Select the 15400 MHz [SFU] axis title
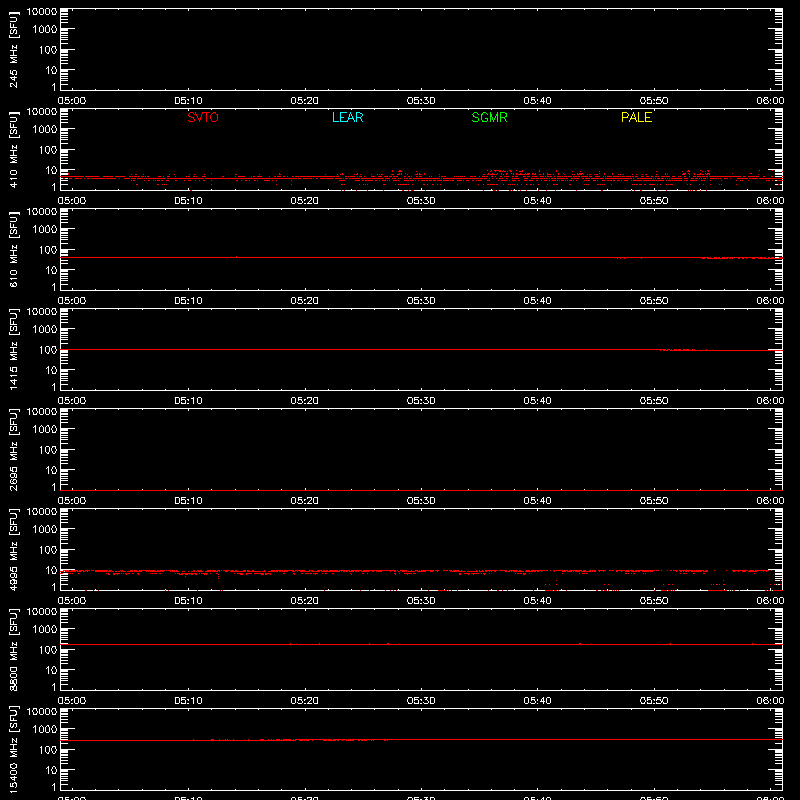Viewport: 800px width, 800px height. (13, 749)
